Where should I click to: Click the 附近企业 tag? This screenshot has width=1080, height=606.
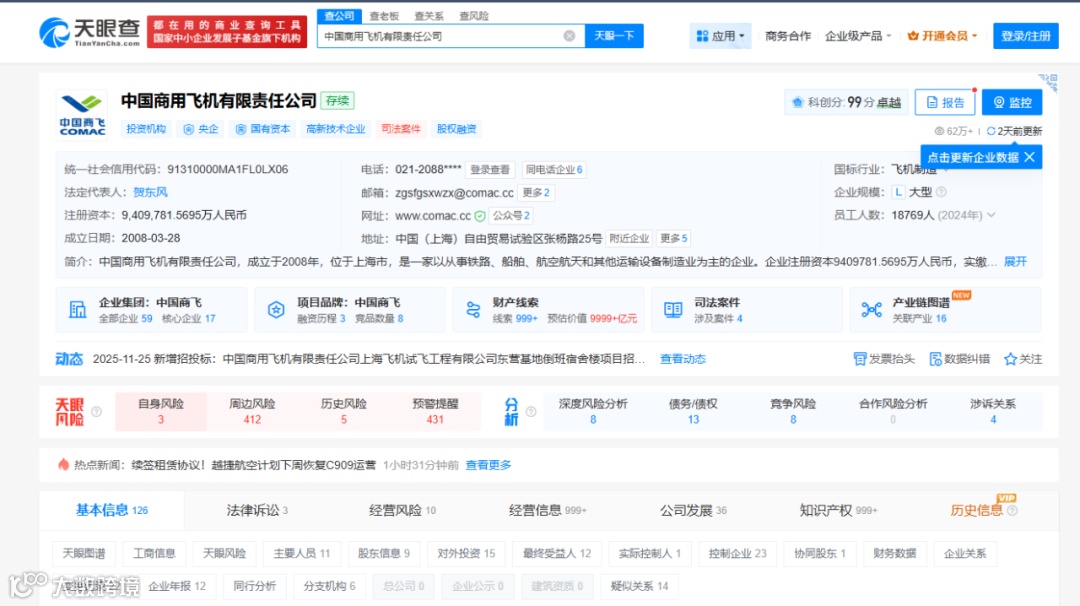pos(629,238)
